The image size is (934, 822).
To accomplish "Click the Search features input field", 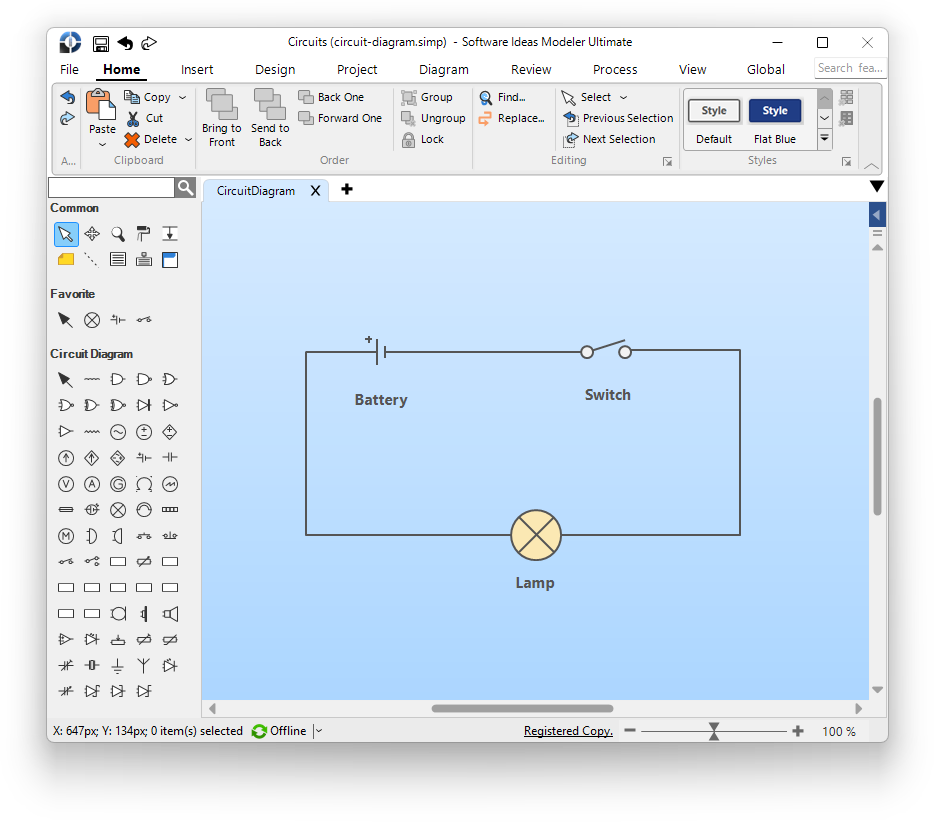I will coord(850,68).
